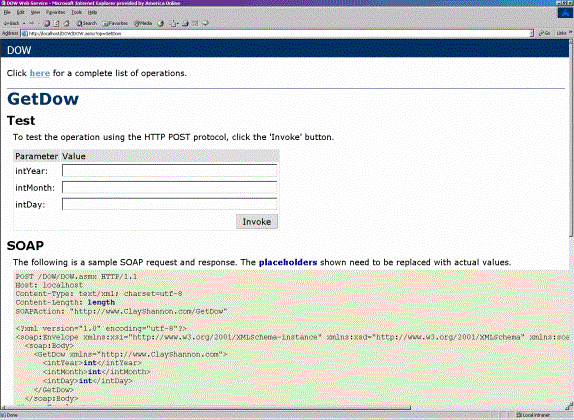Viewport: 574px width, 420px height.
Task: Click the intMonth value field
Action: coord(169,187)
